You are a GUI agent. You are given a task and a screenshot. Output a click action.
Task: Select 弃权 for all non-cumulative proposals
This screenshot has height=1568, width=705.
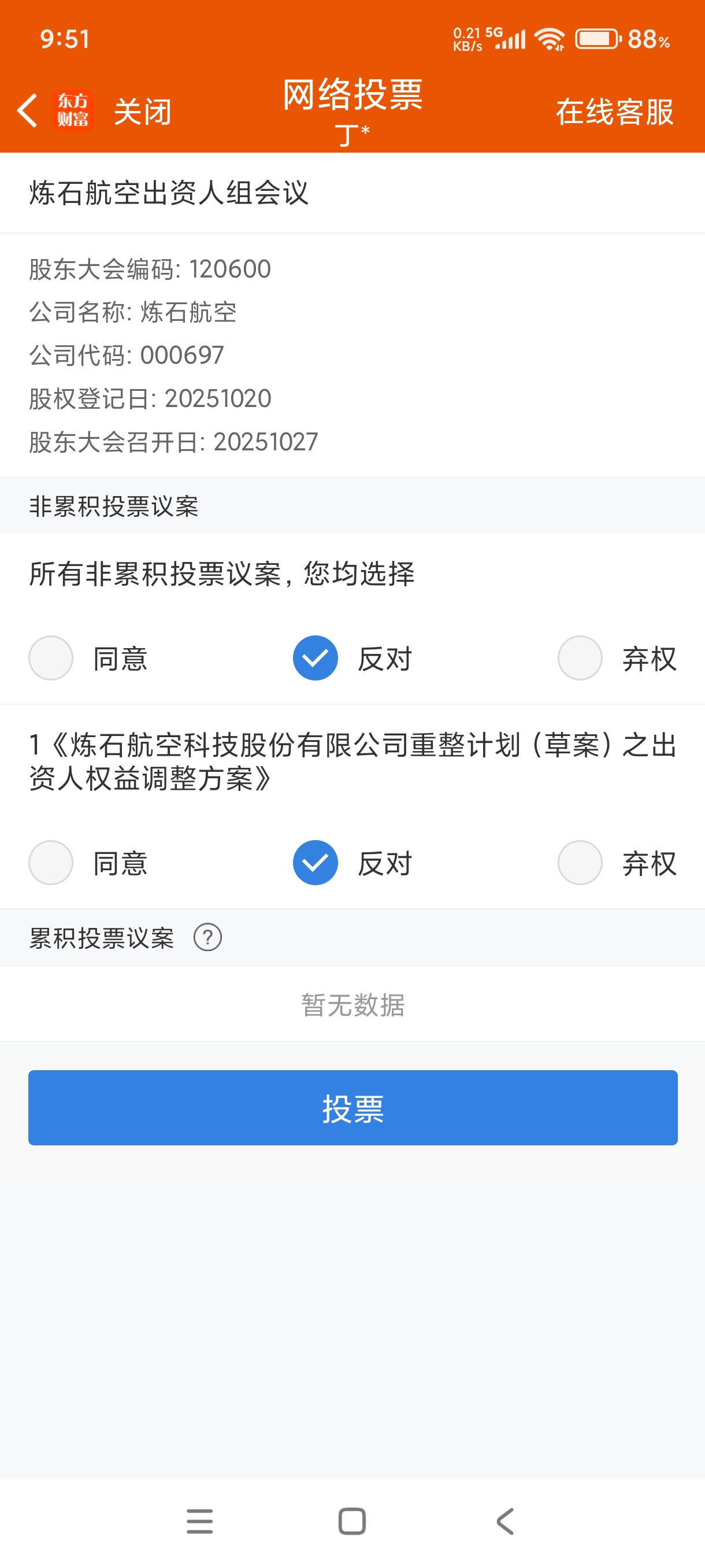coord(580,658)
